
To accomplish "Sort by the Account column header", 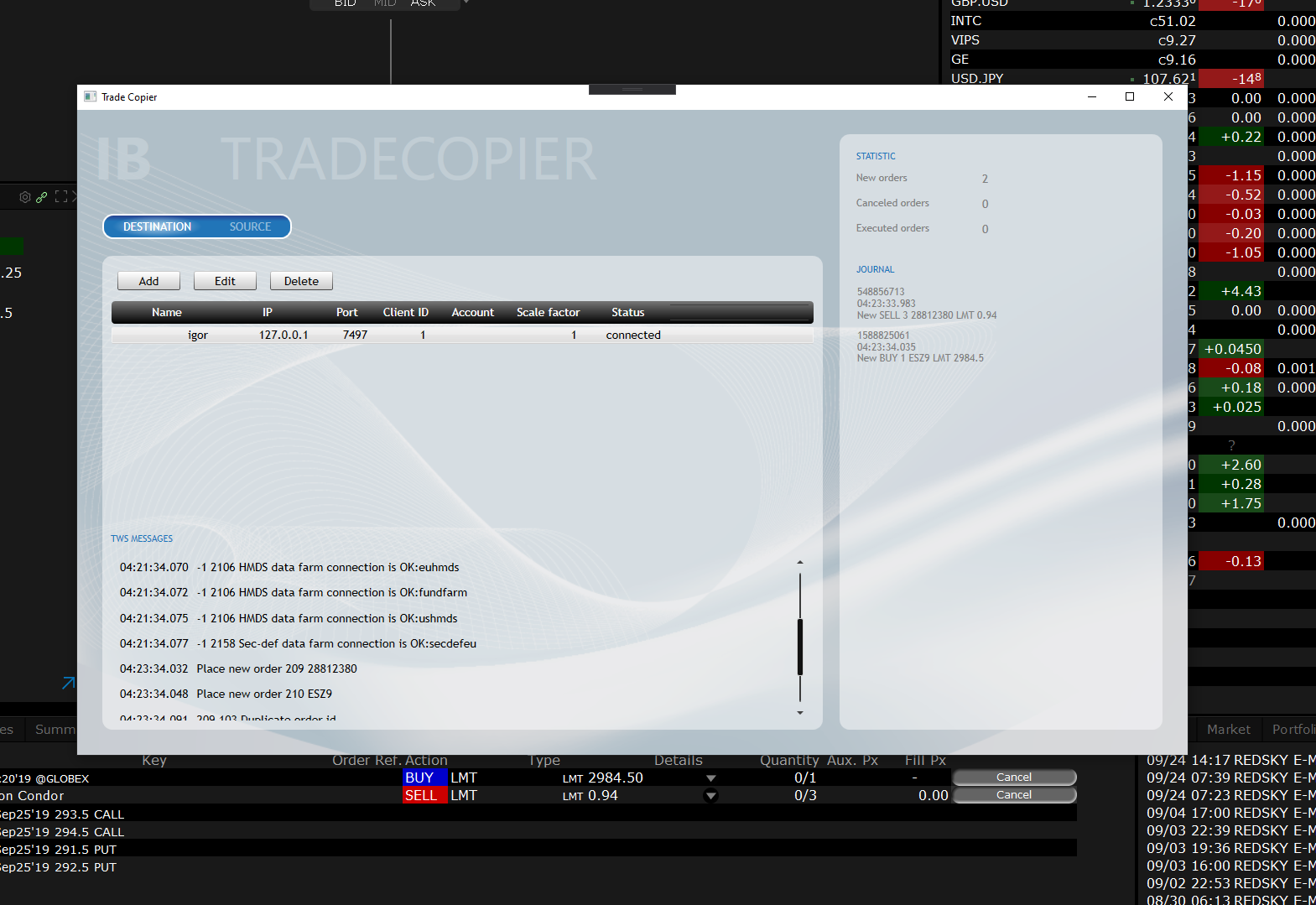I will (x=473, y=312).
